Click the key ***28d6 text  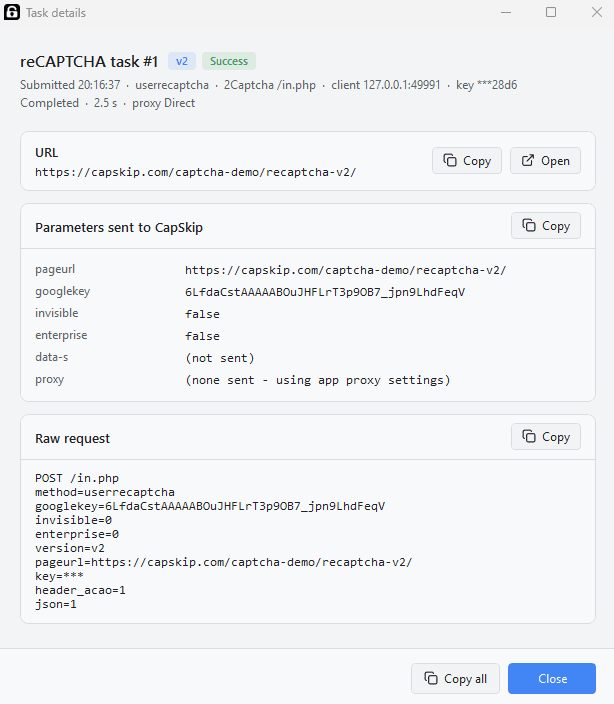(487, 85)
